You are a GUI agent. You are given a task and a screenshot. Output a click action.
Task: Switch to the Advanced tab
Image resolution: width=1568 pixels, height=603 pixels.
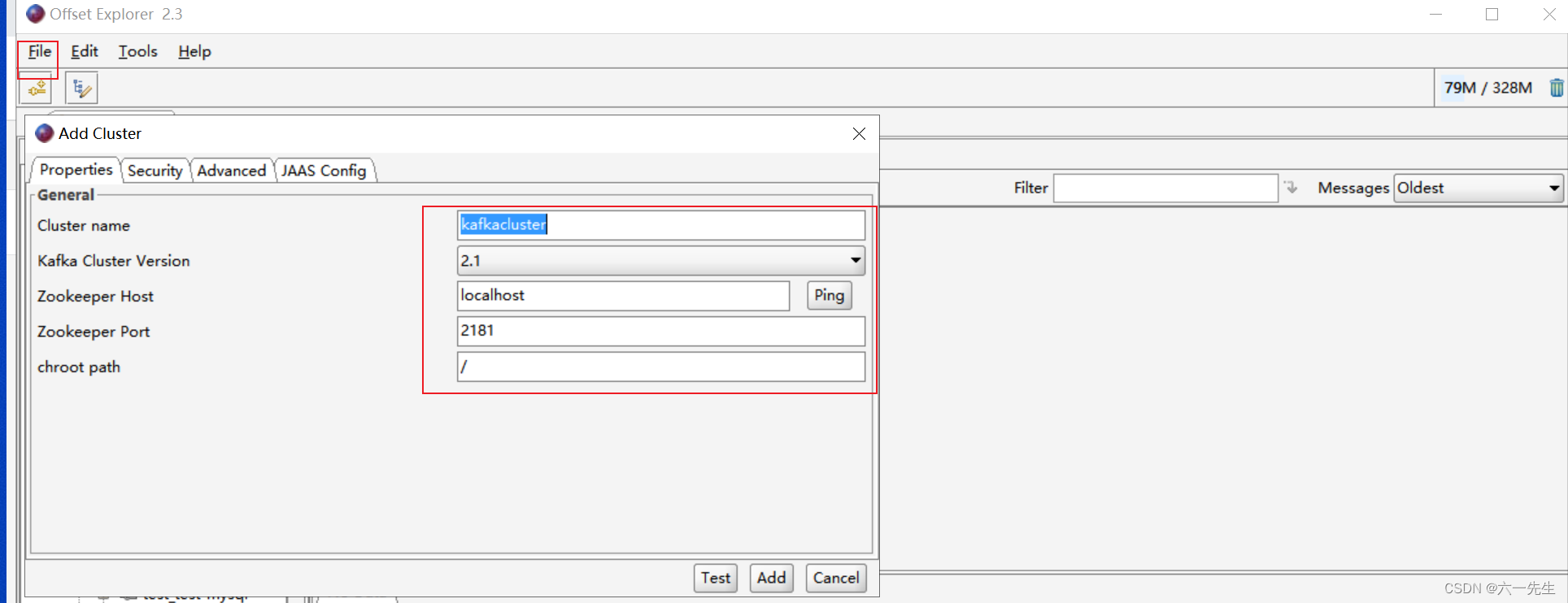pos(231,171)
